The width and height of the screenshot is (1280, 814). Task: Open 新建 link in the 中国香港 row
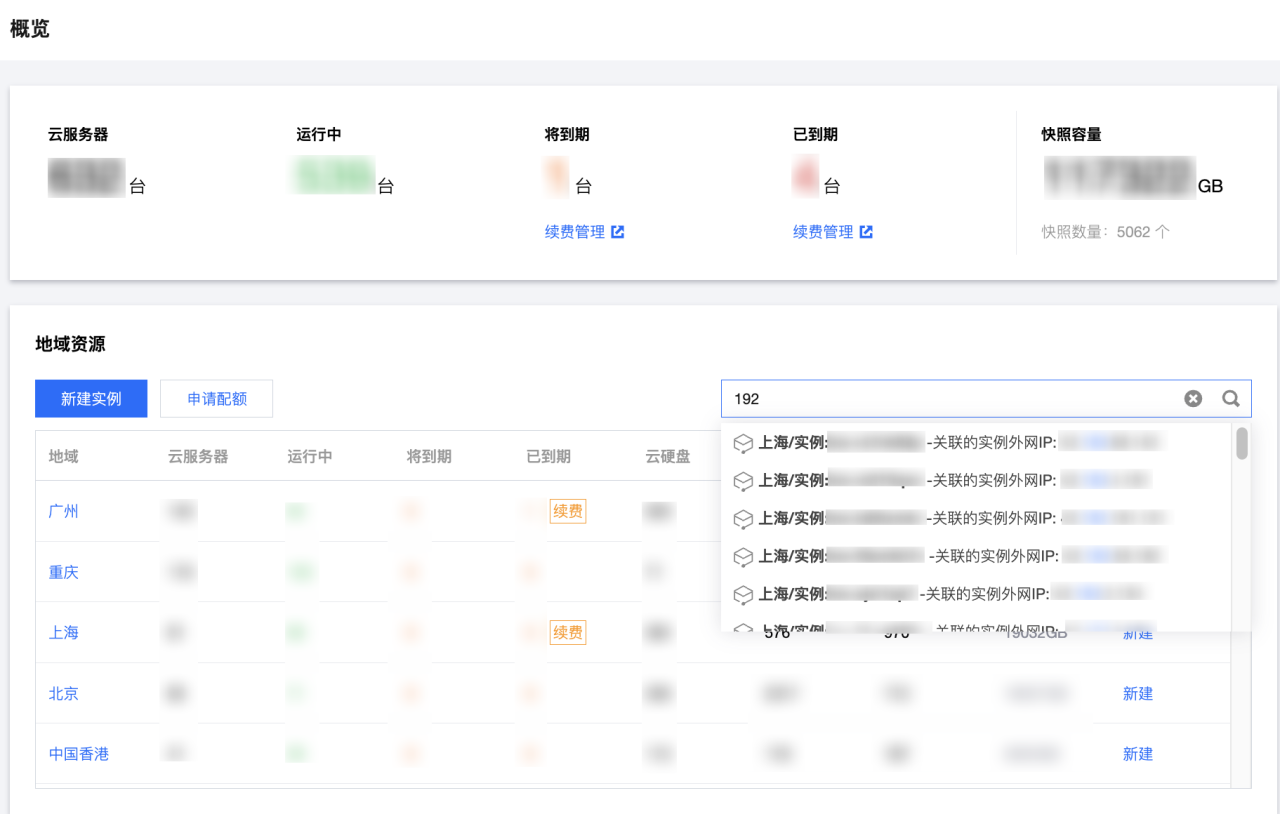tap(1138, 753)
